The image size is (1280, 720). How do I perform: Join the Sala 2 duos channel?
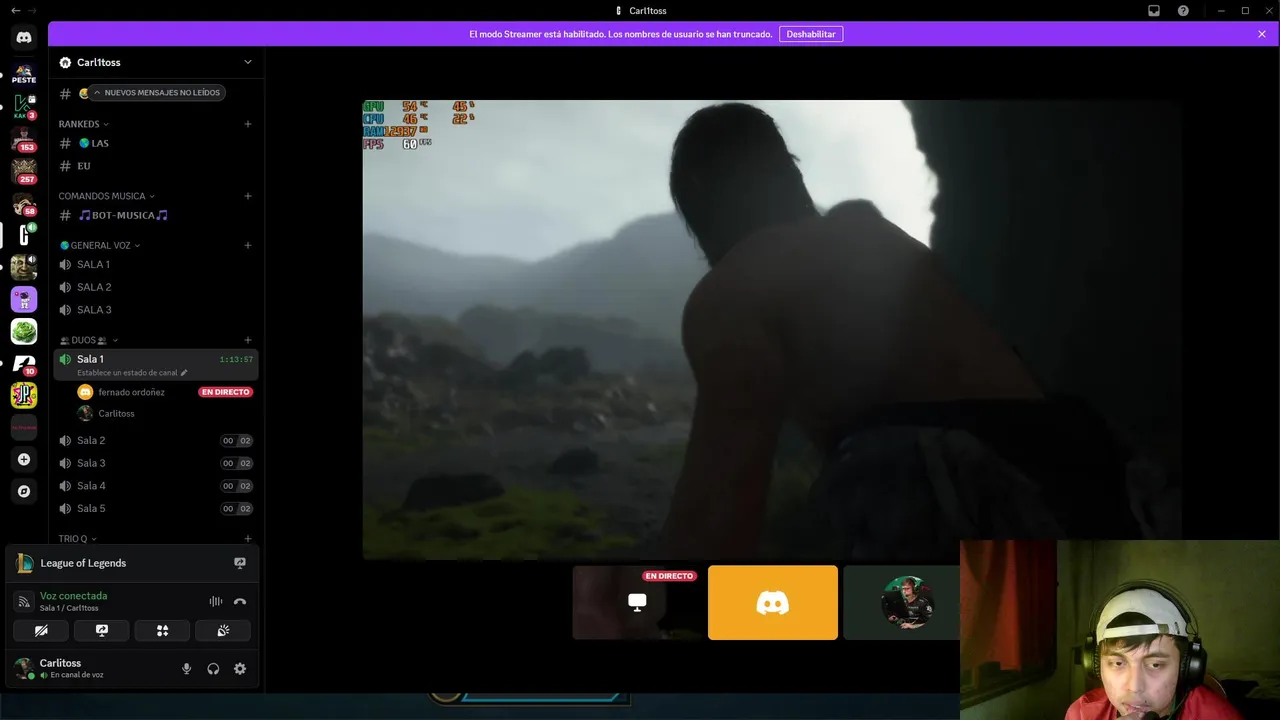[x=156, y=440]
